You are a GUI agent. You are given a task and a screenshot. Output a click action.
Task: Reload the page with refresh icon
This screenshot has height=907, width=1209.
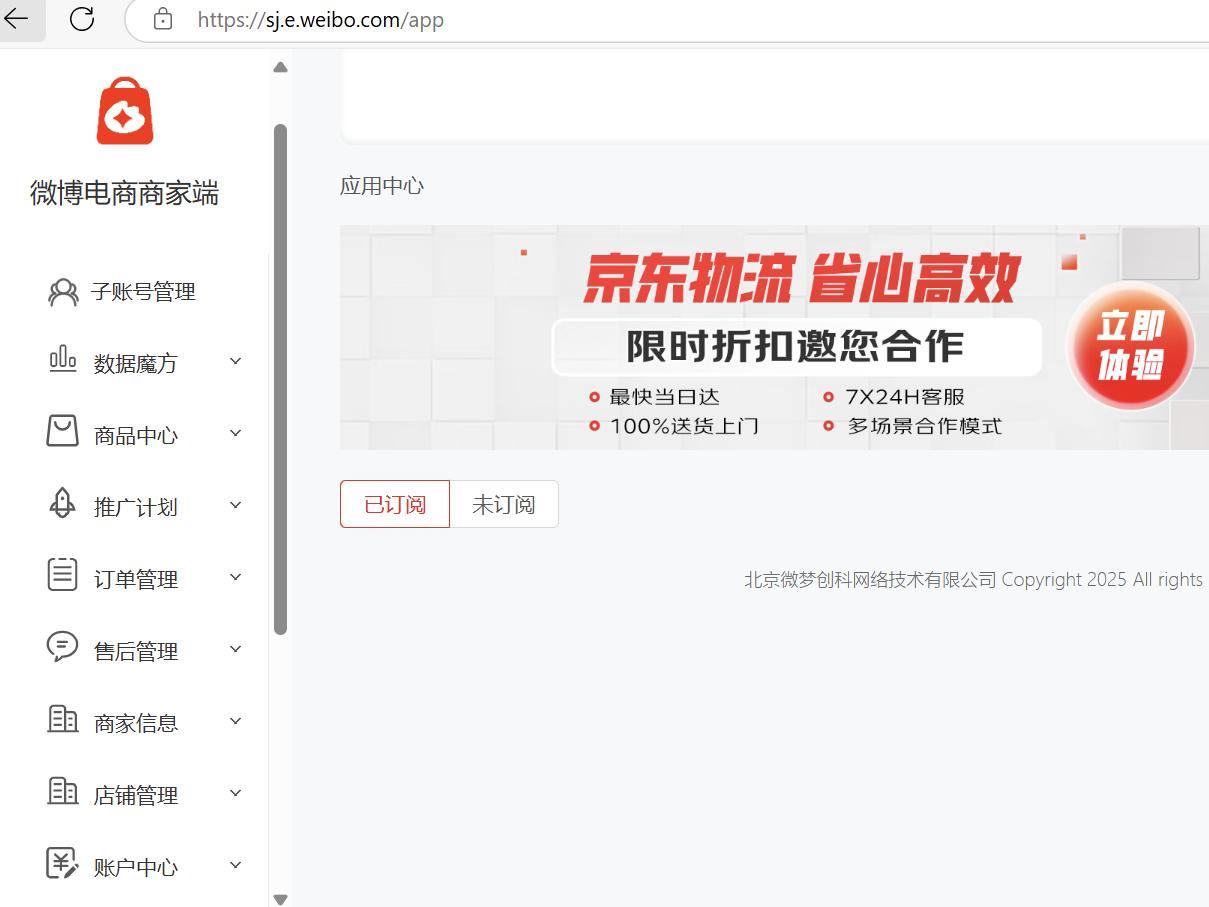click(x=82, y=19)
